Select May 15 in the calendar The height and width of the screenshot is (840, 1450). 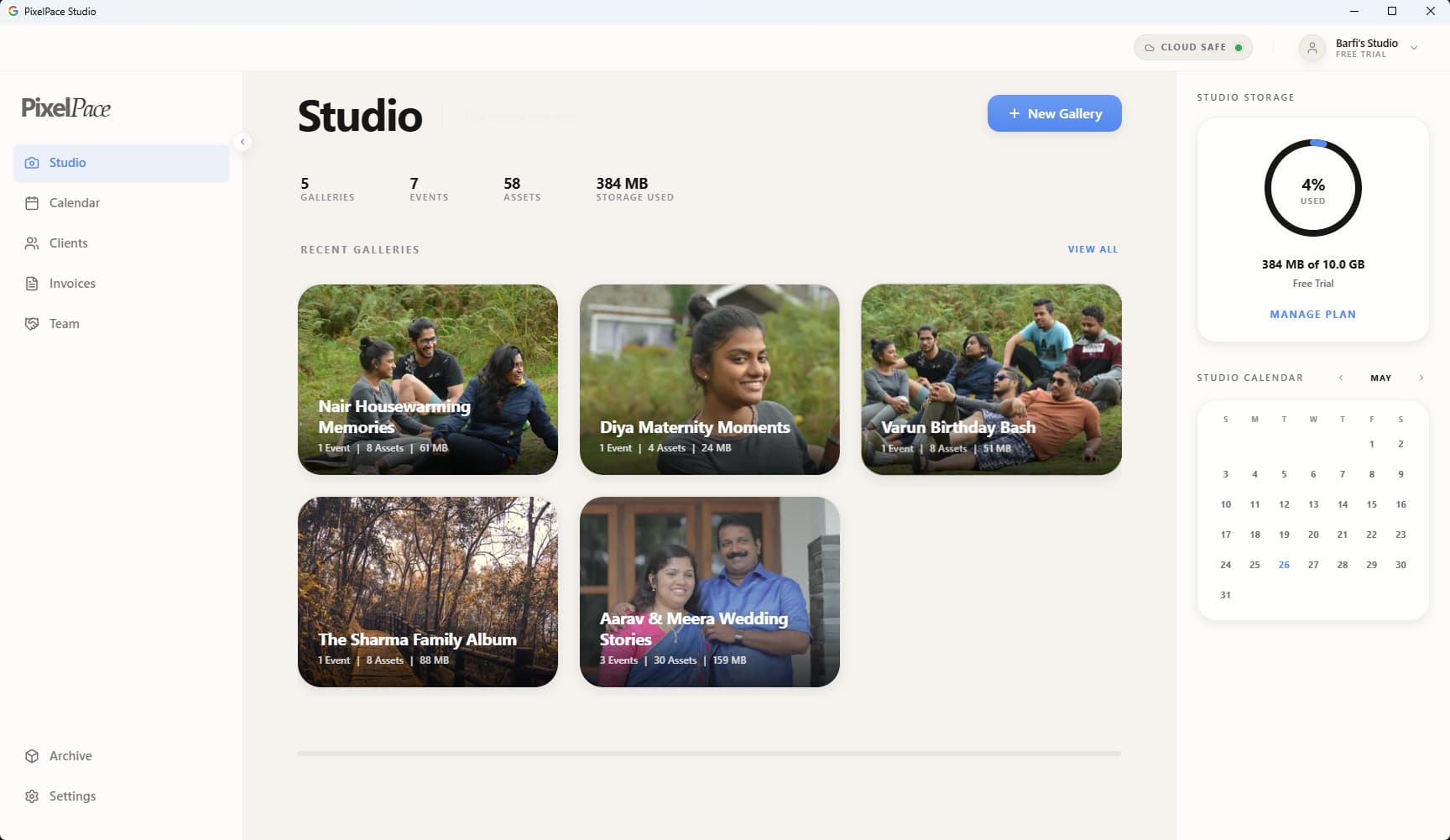pos(1372,504)
